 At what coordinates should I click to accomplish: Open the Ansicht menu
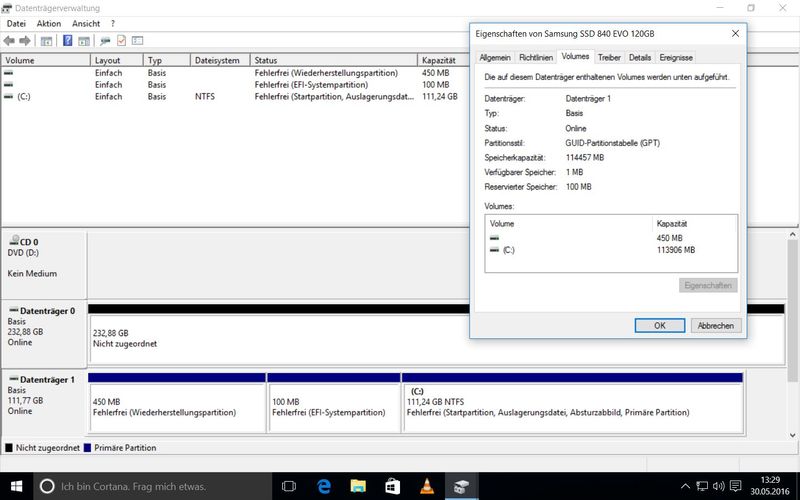point(86,23)
